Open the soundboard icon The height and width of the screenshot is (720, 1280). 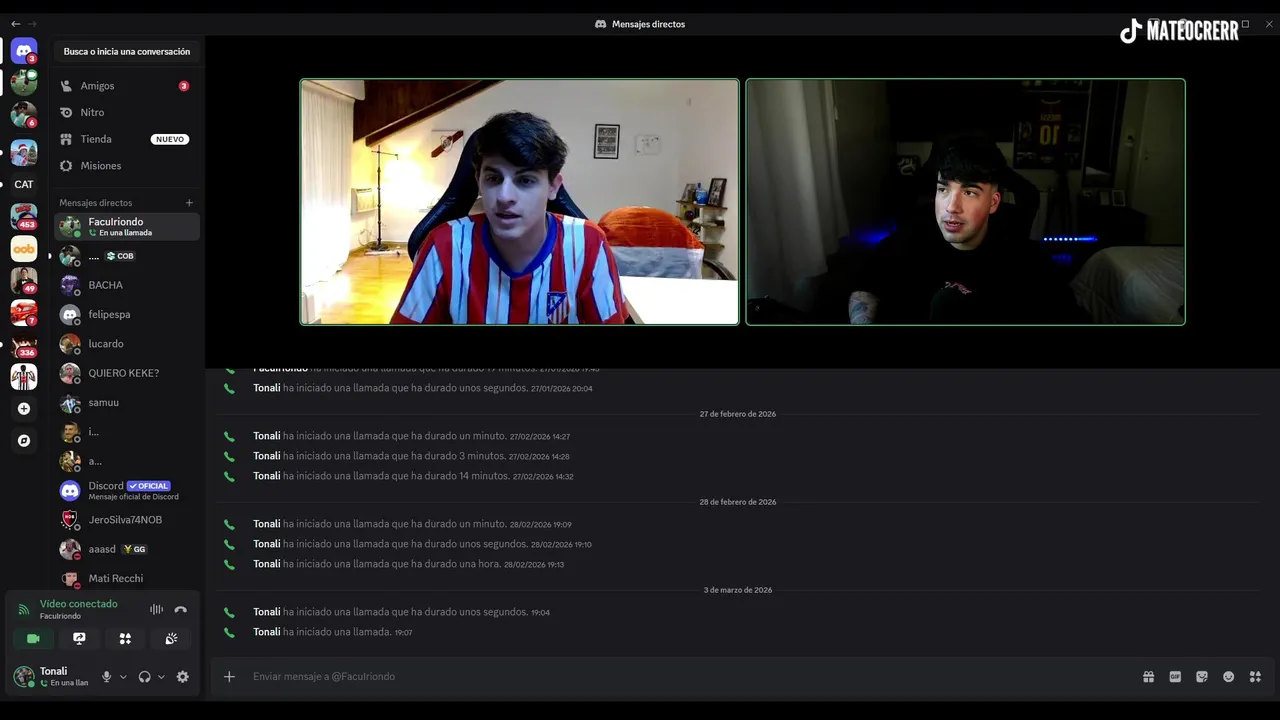click(x=171, y=638)
